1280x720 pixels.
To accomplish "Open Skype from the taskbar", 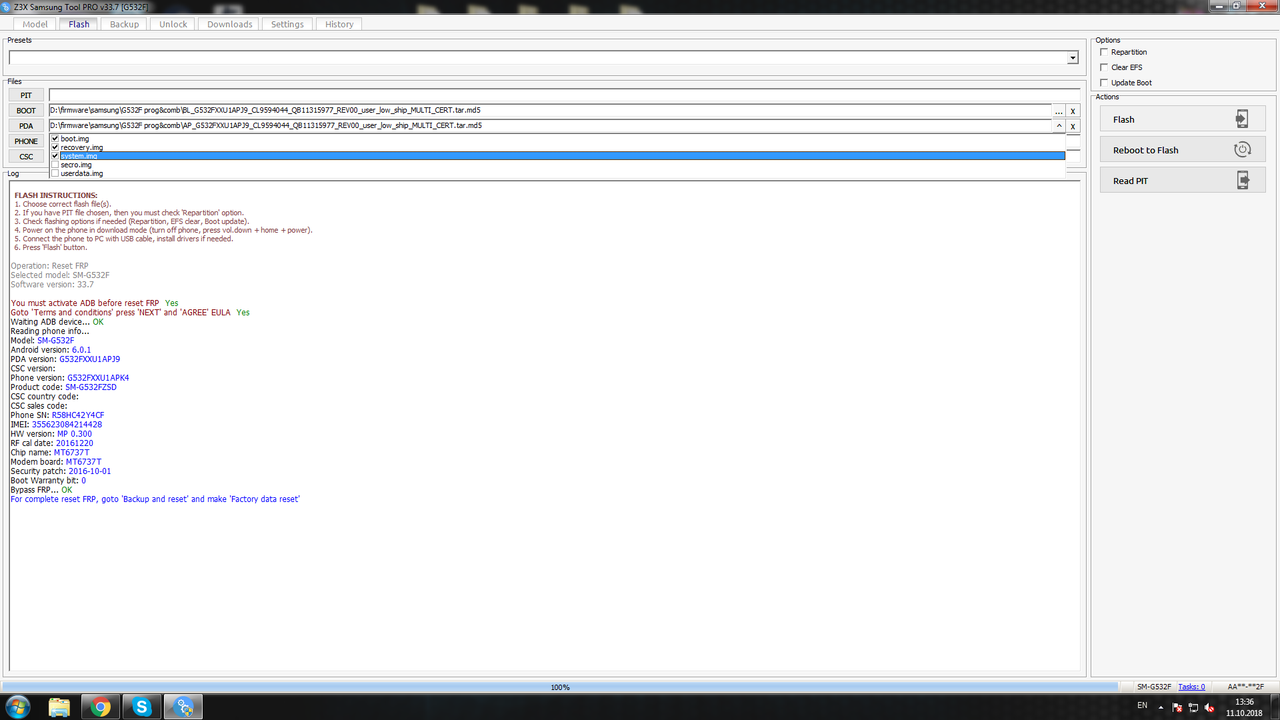I will point(143,707).
